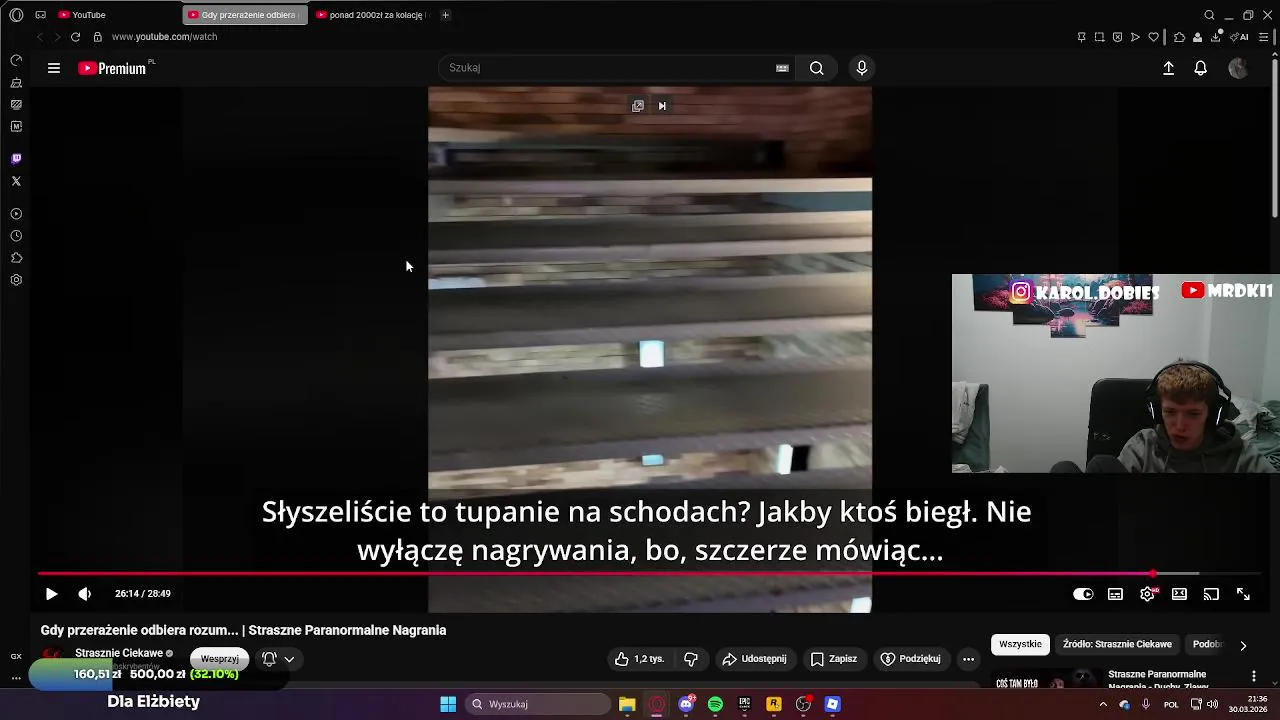This screenshot has height=720, width=1280.
Task: Open a new browser tab
Action: (445, 15)
